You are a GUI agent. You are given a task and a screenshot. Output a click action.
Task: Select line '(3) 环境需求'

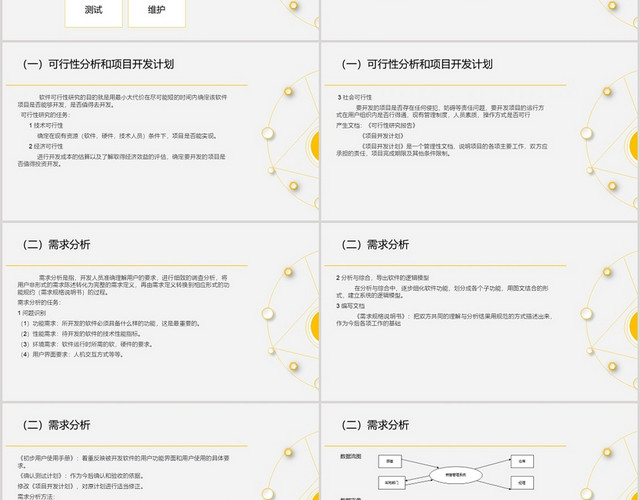click(x=87, y=344)
